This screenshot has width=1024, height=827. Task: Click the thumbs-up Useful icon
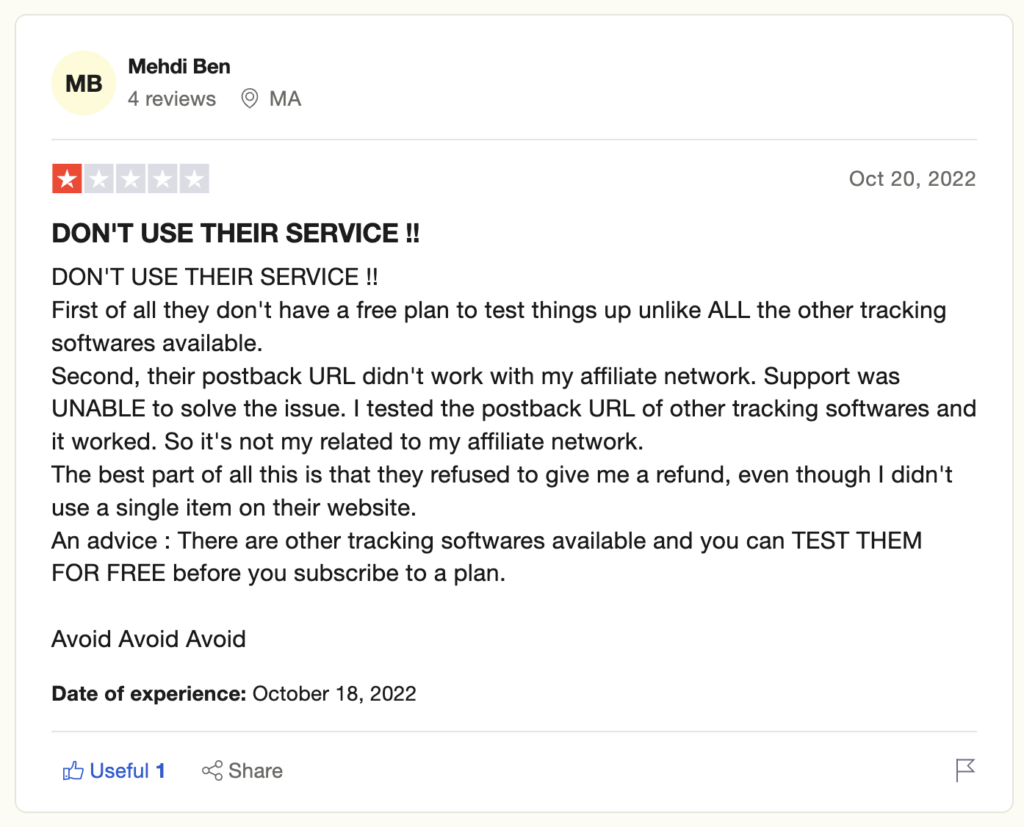[x=73, y=771]
